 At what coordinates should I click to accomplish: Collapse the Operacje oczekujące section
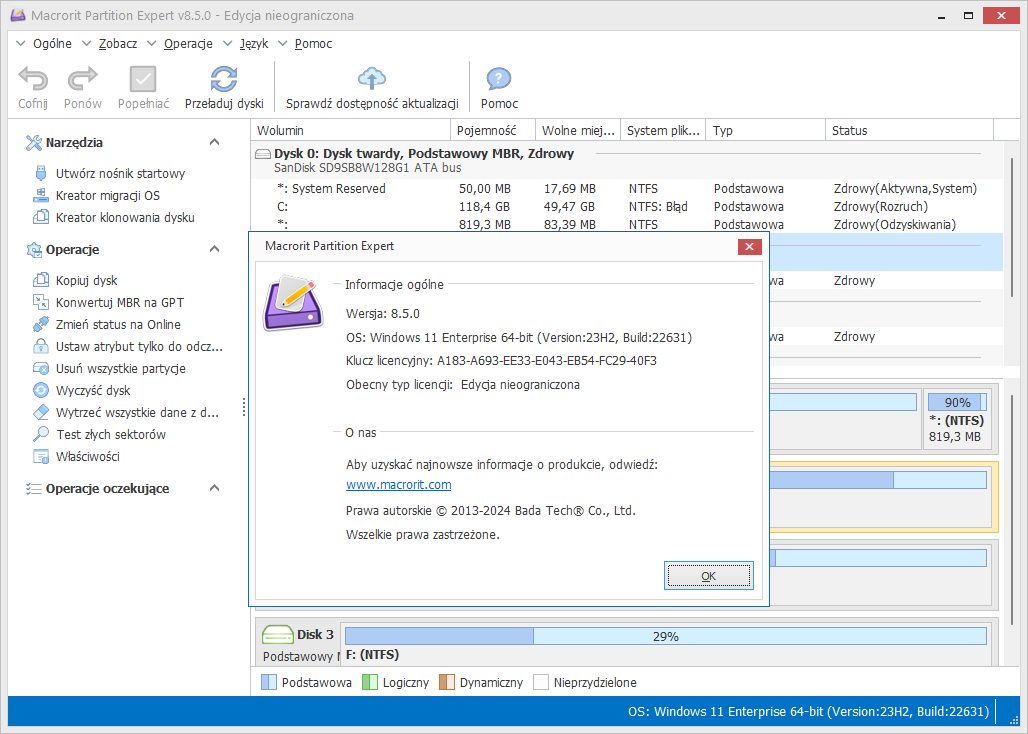pyautogui.click(x=214, y=488)
